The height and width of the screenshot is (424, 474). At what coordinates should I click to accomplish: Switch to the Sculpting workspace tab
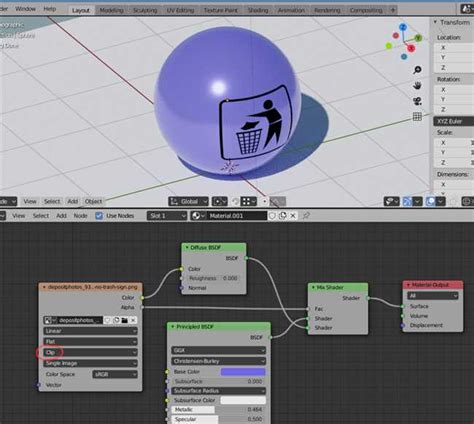[145, 10]
